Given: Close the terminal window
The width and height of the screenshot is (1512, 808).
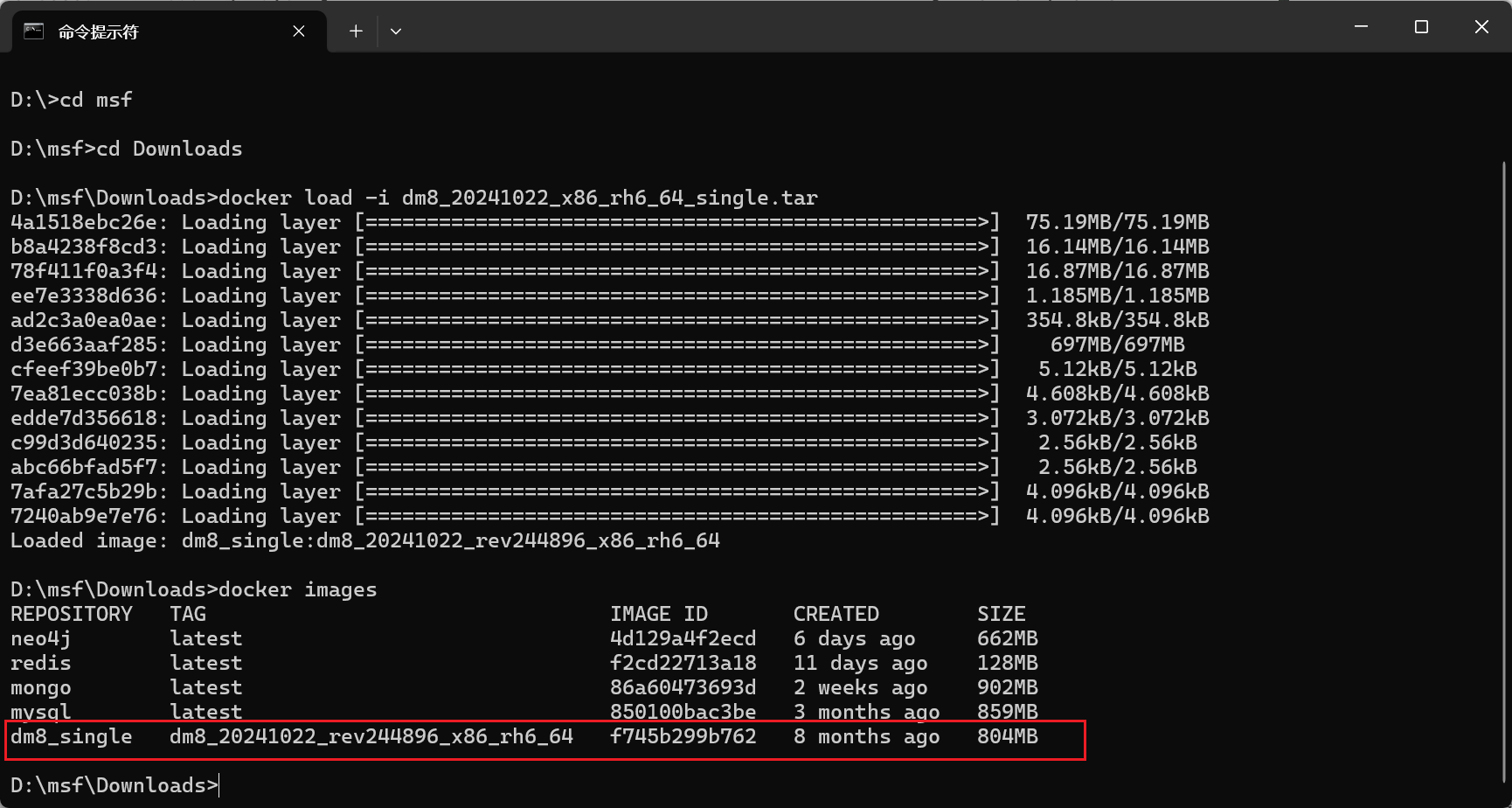Looking at the screenshot, I should tap(1481, 27).
